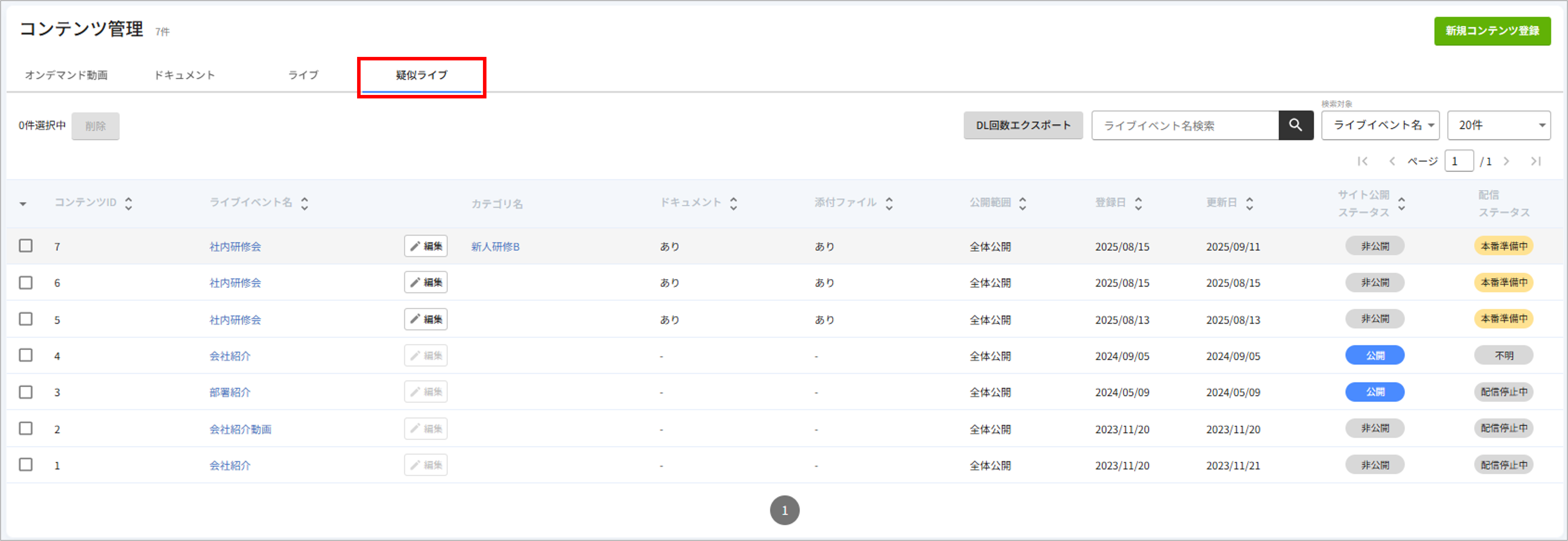Open 社内研修会 link in row 6

235,283
